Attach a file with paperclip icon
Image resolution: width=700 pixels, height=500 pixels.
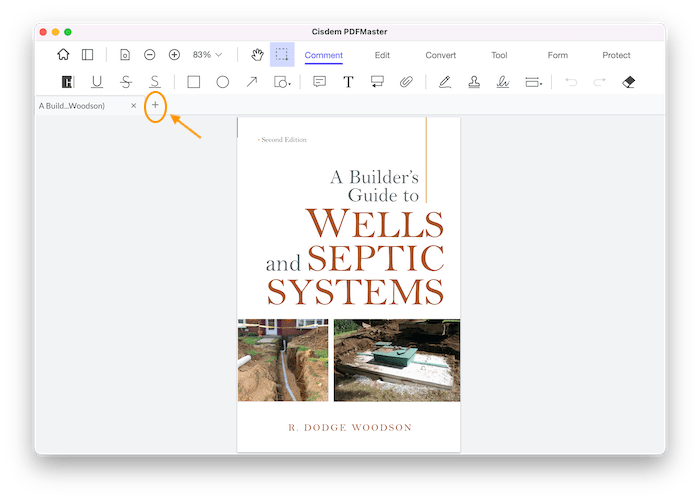(406, 82)
